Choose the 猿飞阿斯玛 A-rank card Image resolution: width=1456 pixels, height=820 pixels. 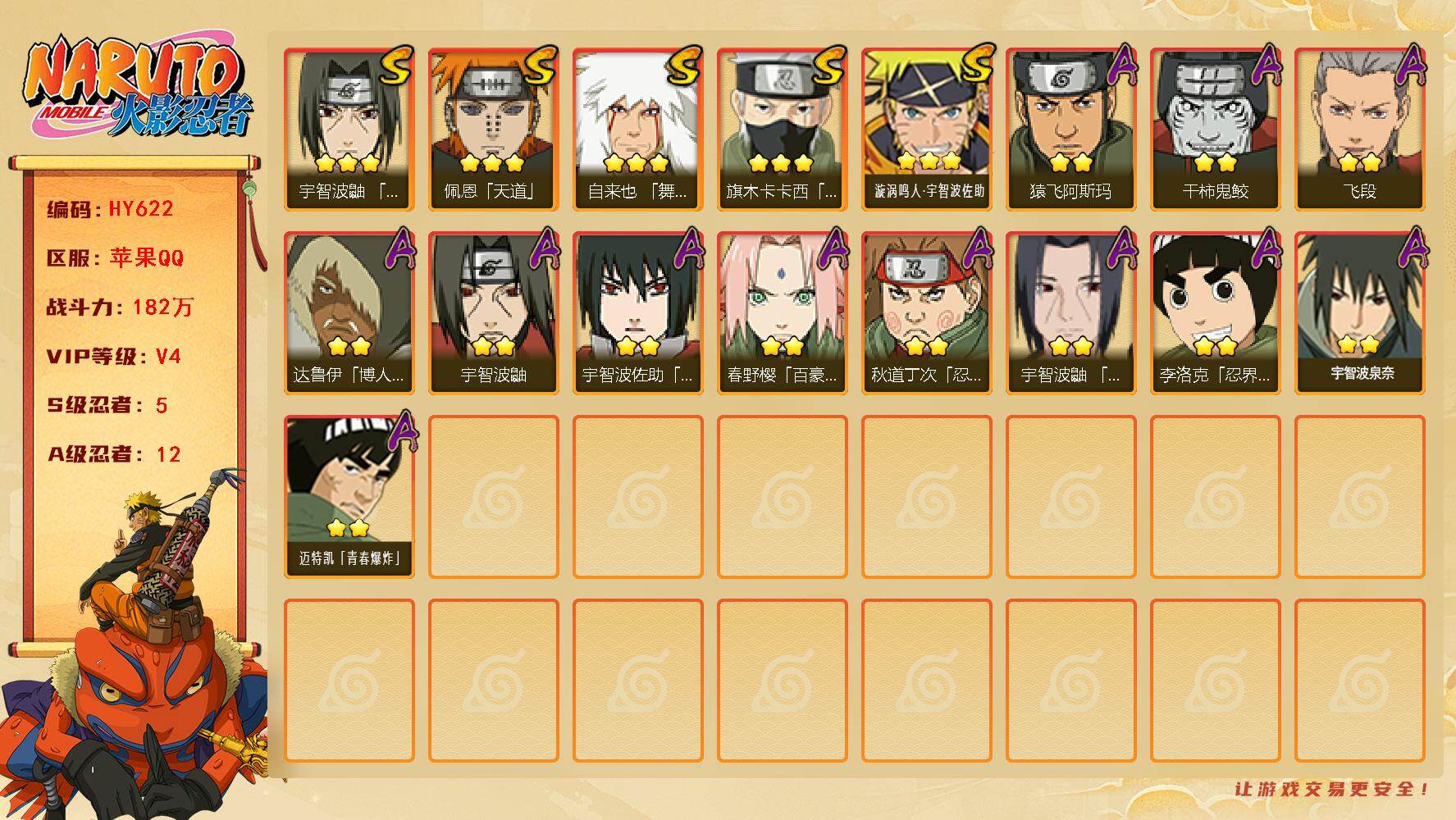1070,130
